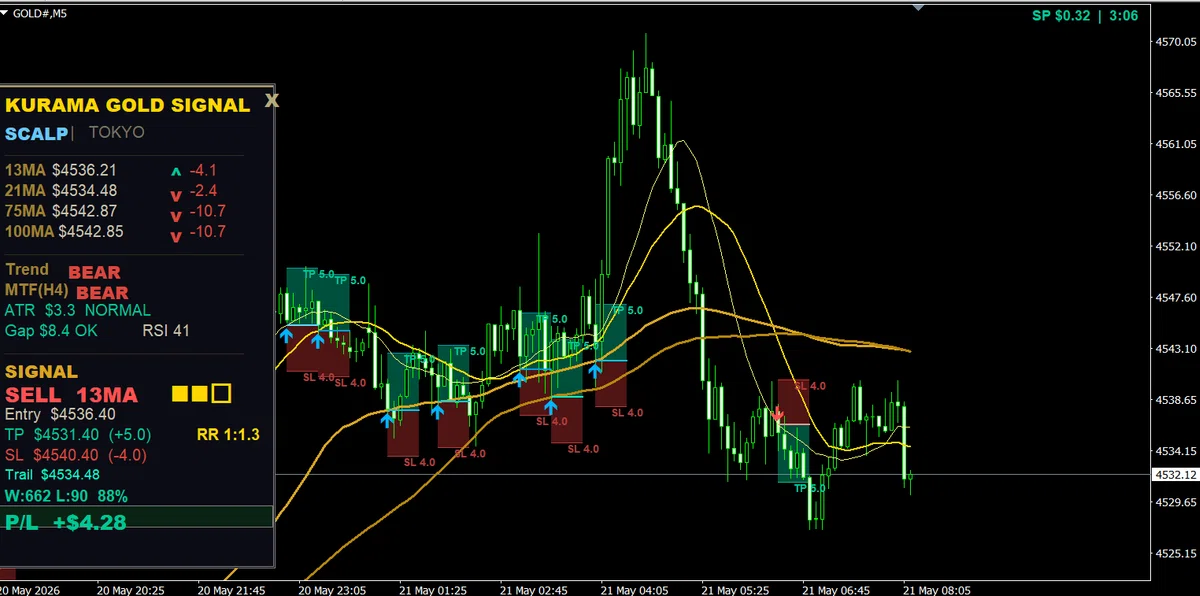Click the RR 1:1.3 ratio

tap(228, 434)
